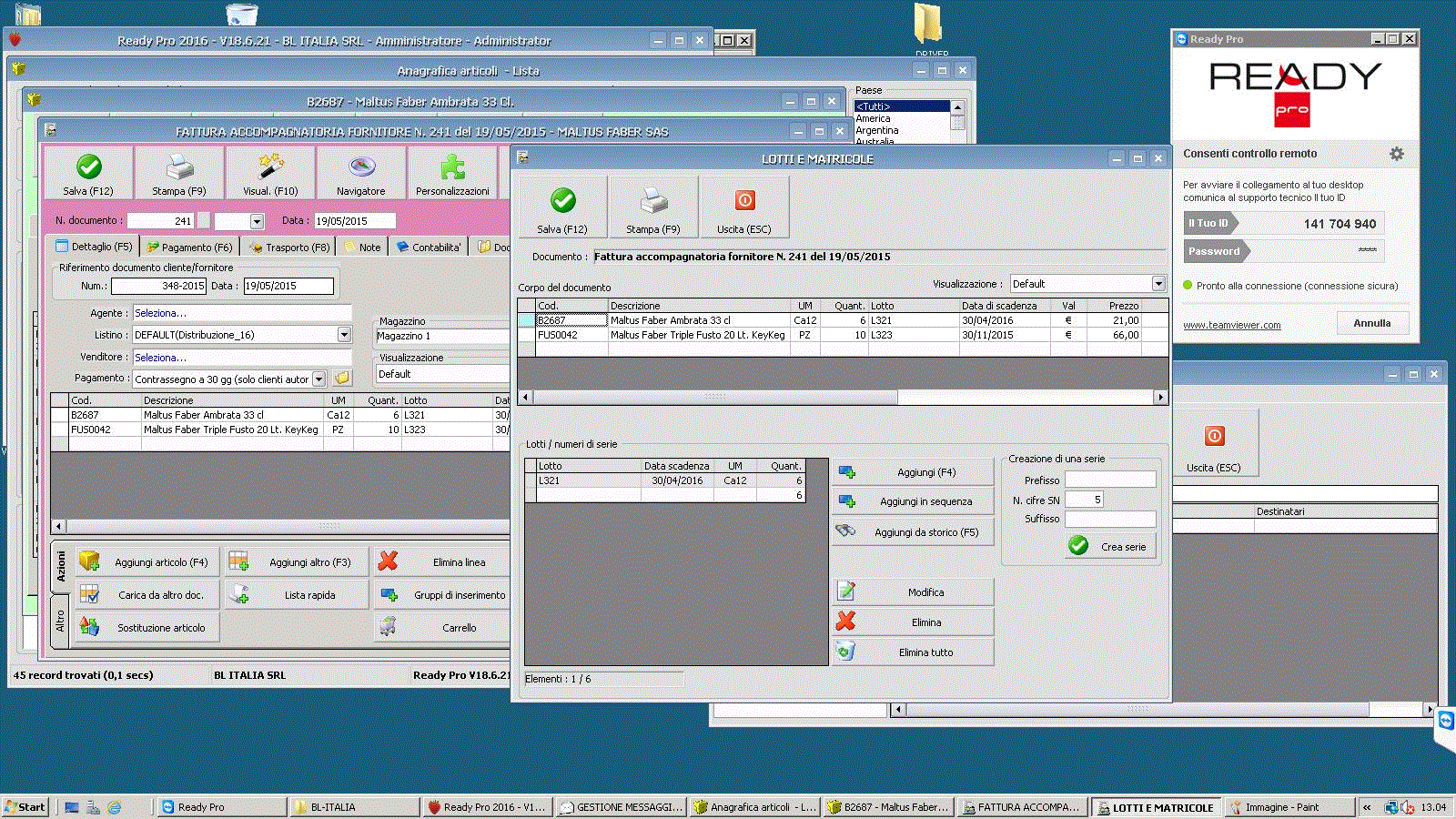Open Lista rapida
The height and width of the screenshot is (819, 1456).
(x=296, y=594)
